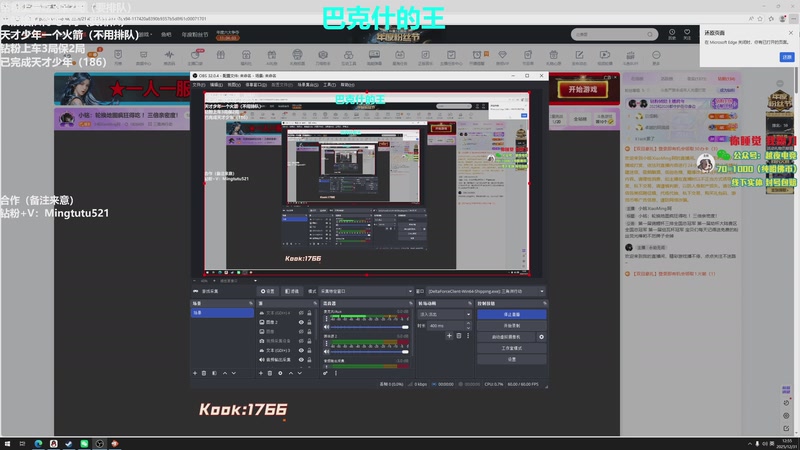Toggle the lock on the 文本 (GDI+) 3 source

click(x=309, y=351)
